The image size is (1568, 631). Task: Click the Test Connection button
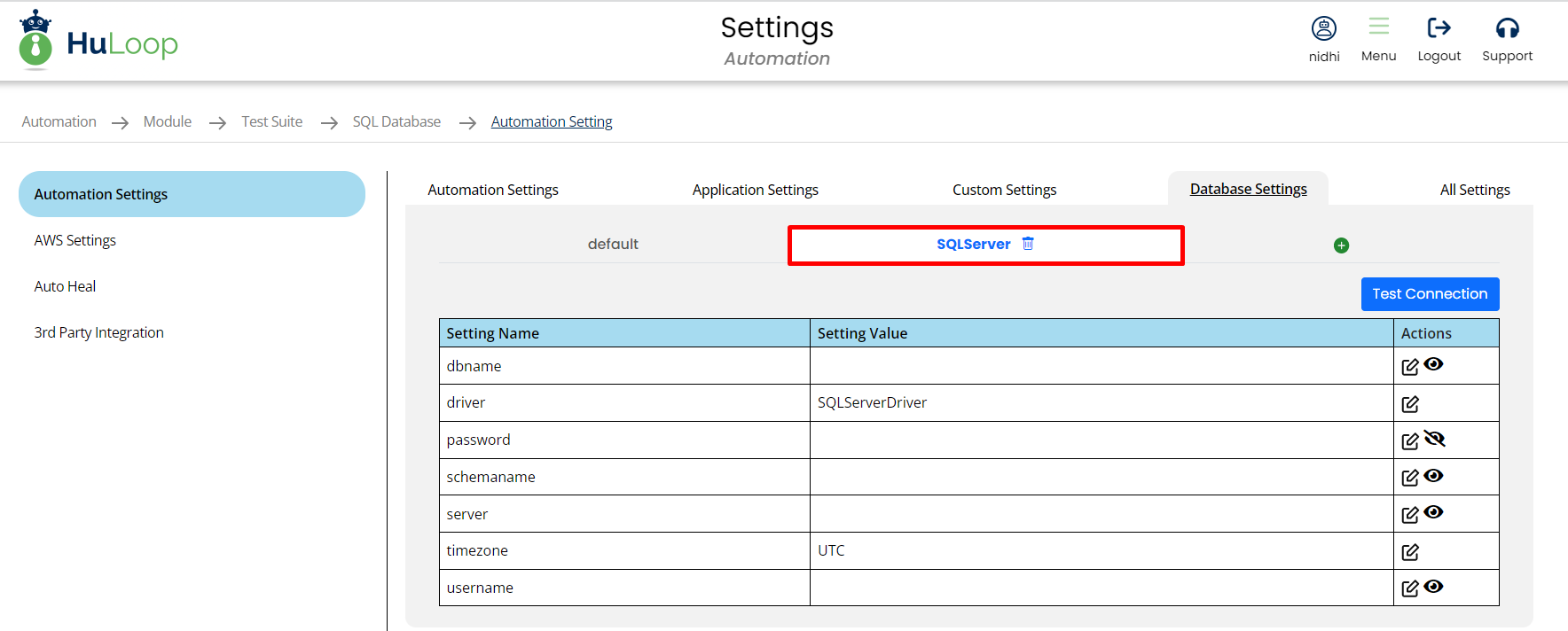point(1429,294)
